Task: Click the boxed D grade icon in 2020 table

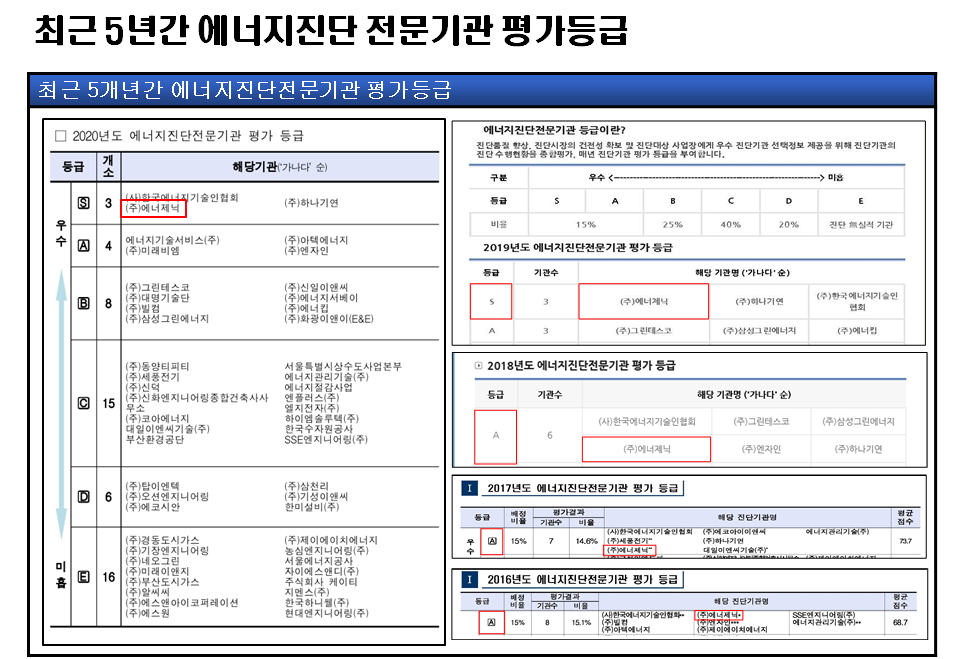Action: (x=84, y=497)
